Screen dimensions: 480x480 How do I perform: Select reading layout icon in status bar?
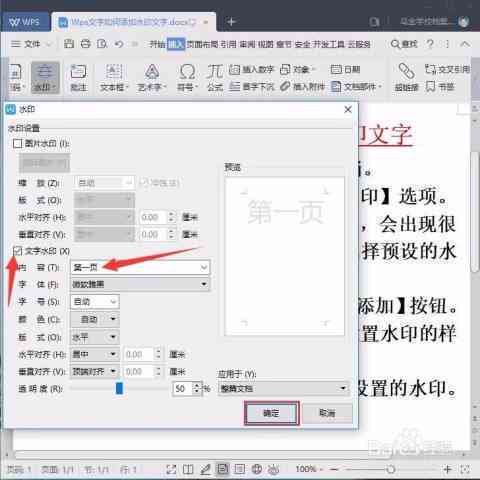[188, 469]
